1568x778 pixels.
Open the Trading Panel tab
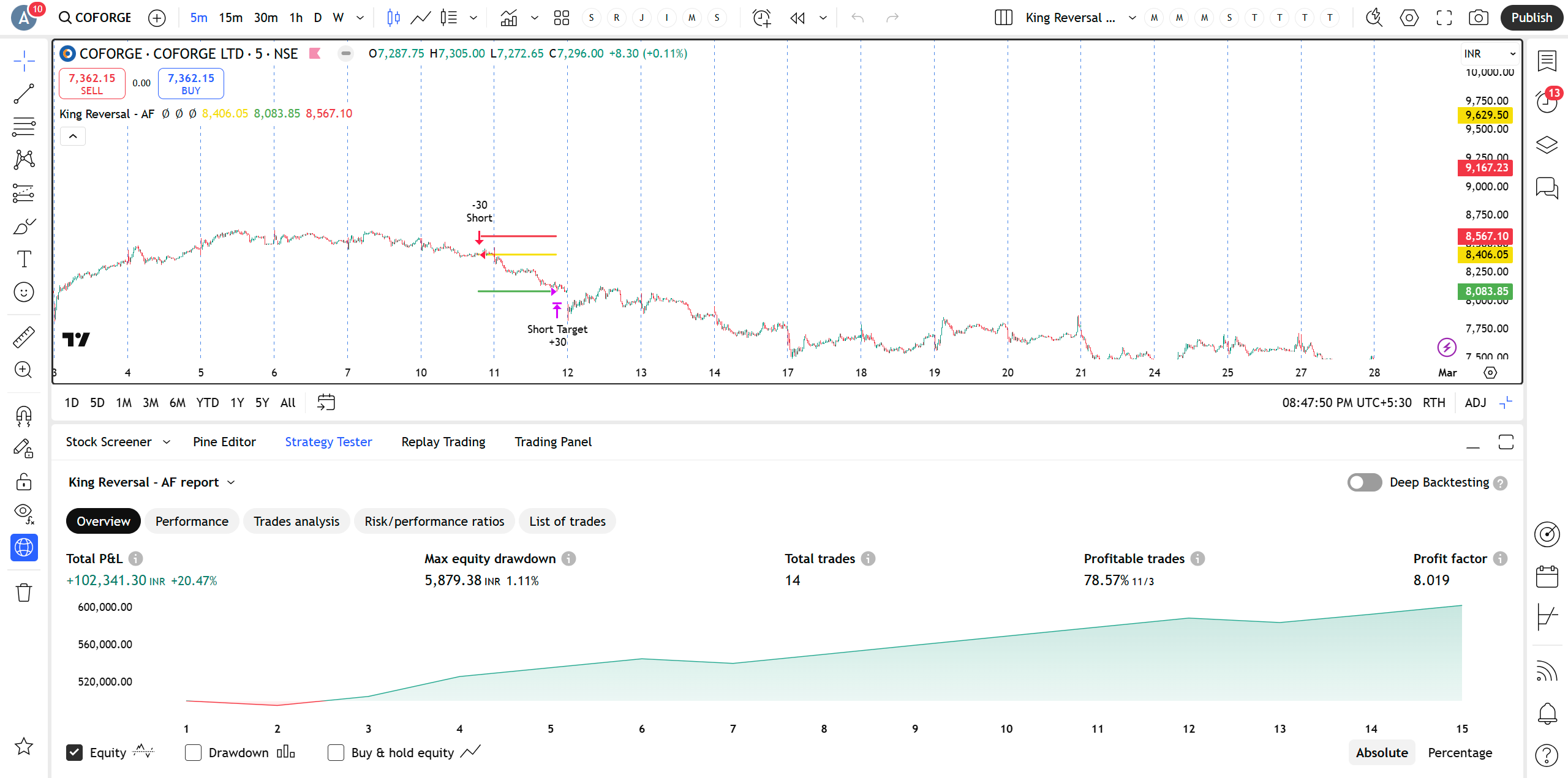[553, 442]
